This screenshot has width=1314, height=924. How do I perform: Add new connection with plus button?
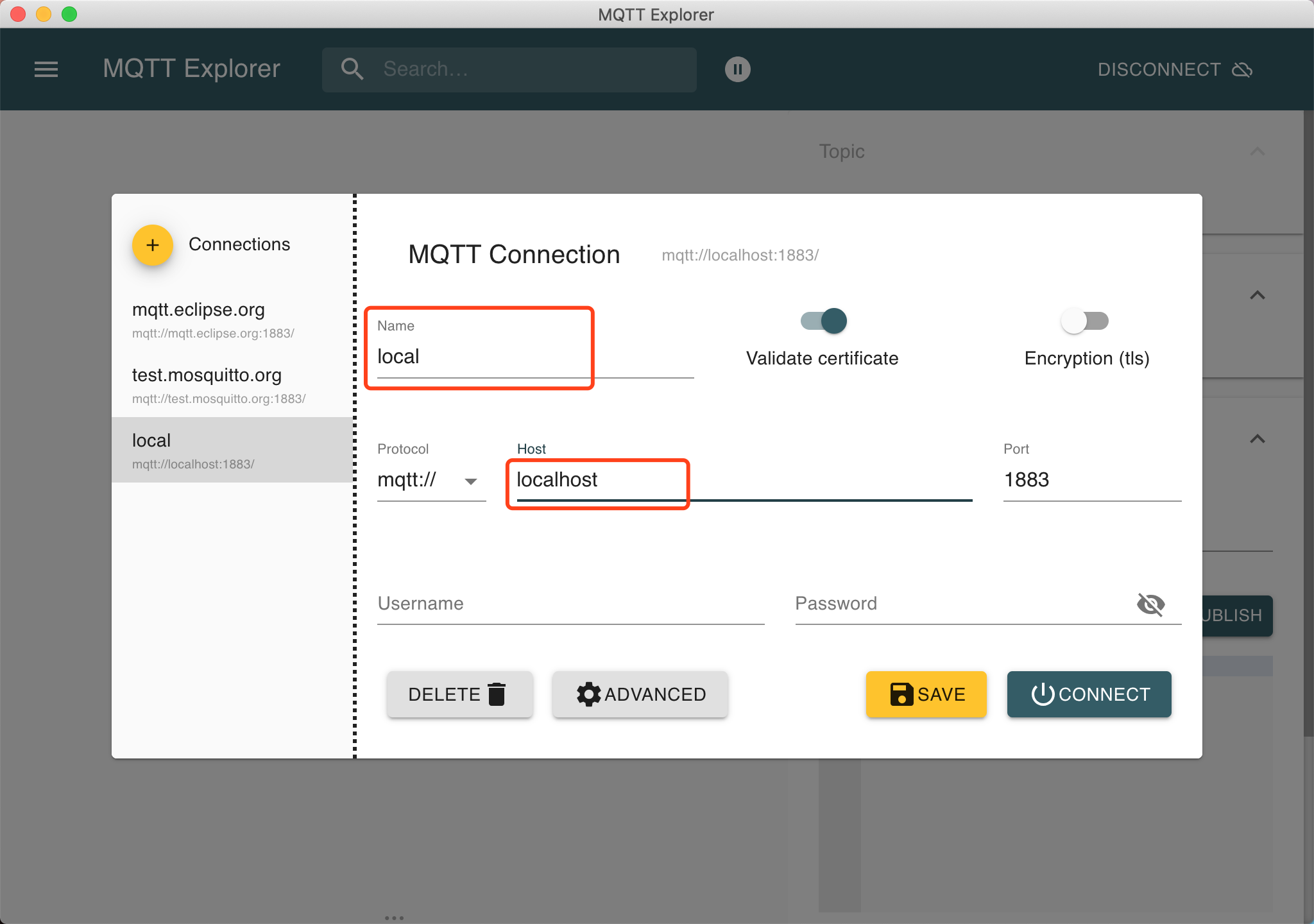click(x=152, y=245)
